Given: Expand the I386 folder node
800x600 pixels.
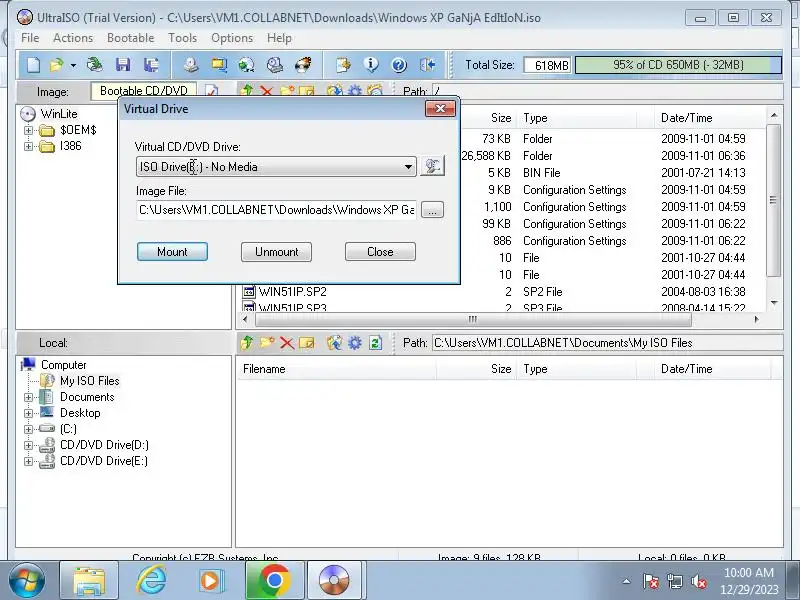Looking at the screenshot, I should tap(29, 146).
